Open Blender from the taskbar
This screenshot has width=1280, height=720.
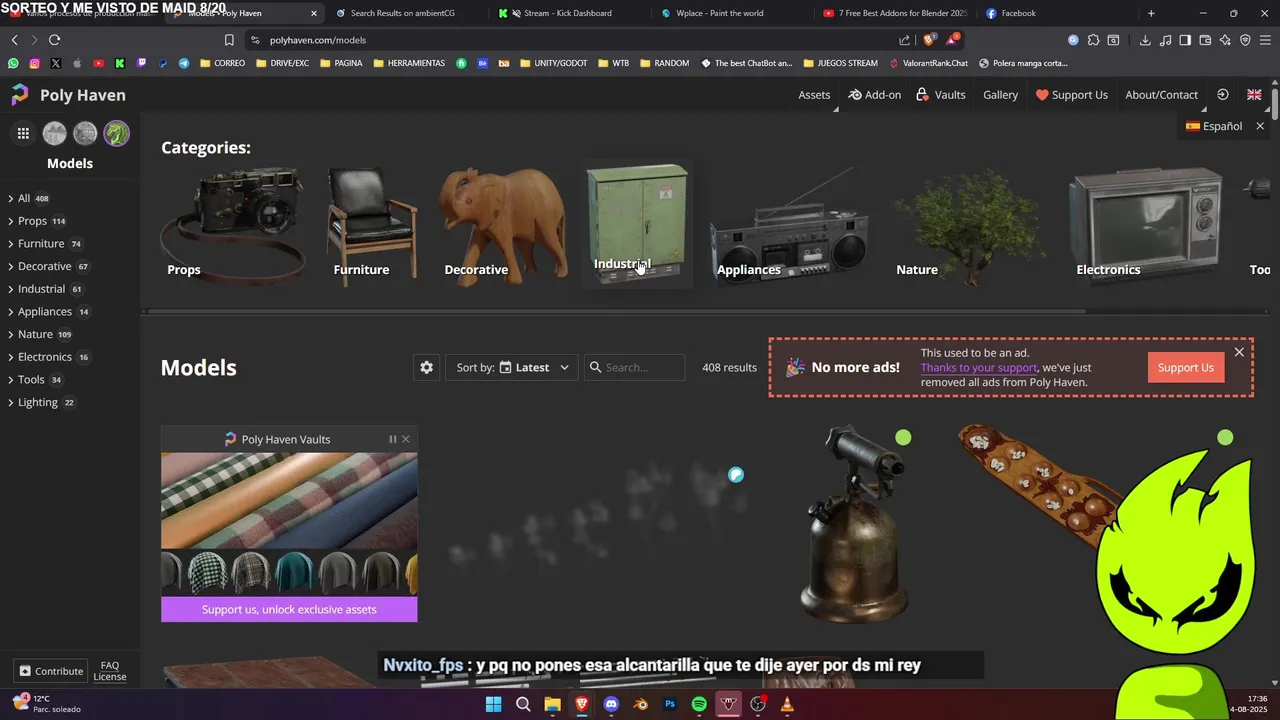tap(641, 704)
